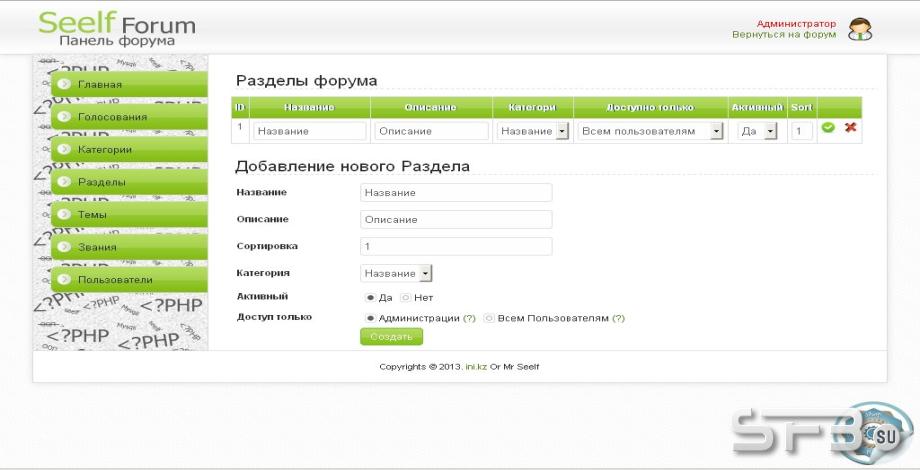Viewport: 920px width, 470px height.
Task: Click the arrow icon beside Голосования
Action: coord(64,116)
